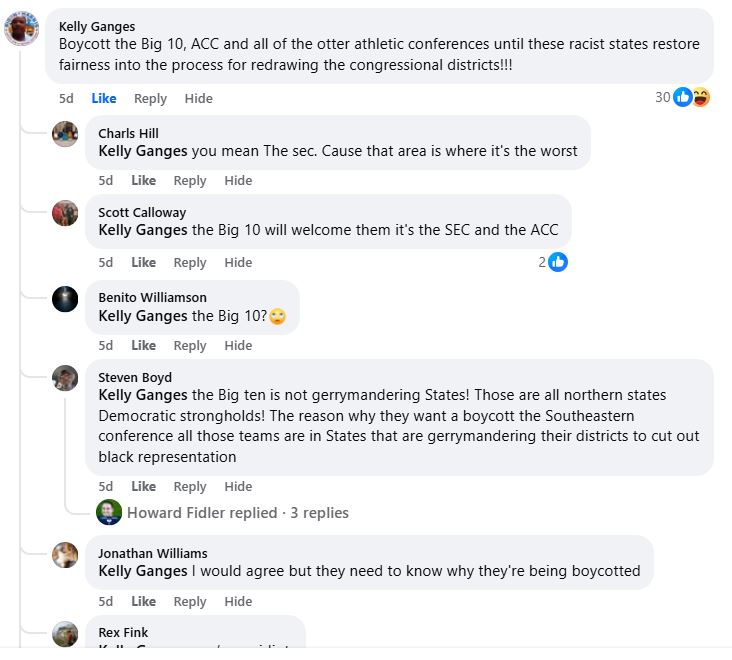Toggle Like on Steven Boyd's reply
The width and height of the screenshot is (732, 660).
click(143, 486)
